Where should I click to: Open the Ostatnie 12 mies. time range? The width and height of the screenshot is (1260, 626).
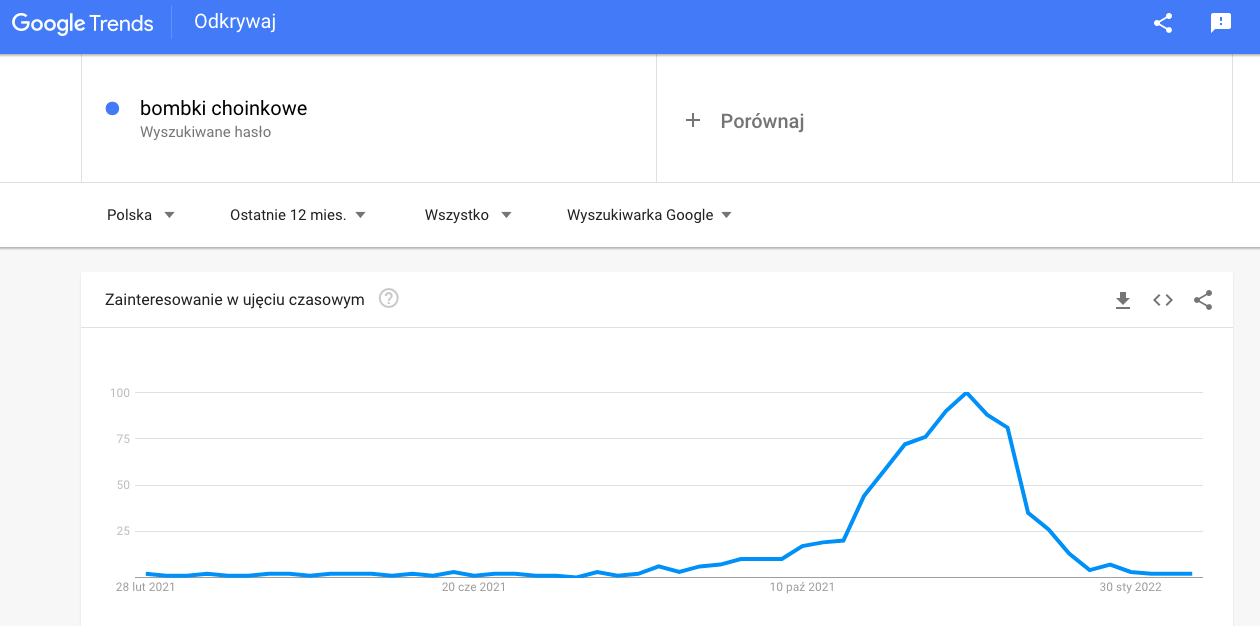pyautogui.click(x=298, y=215)
